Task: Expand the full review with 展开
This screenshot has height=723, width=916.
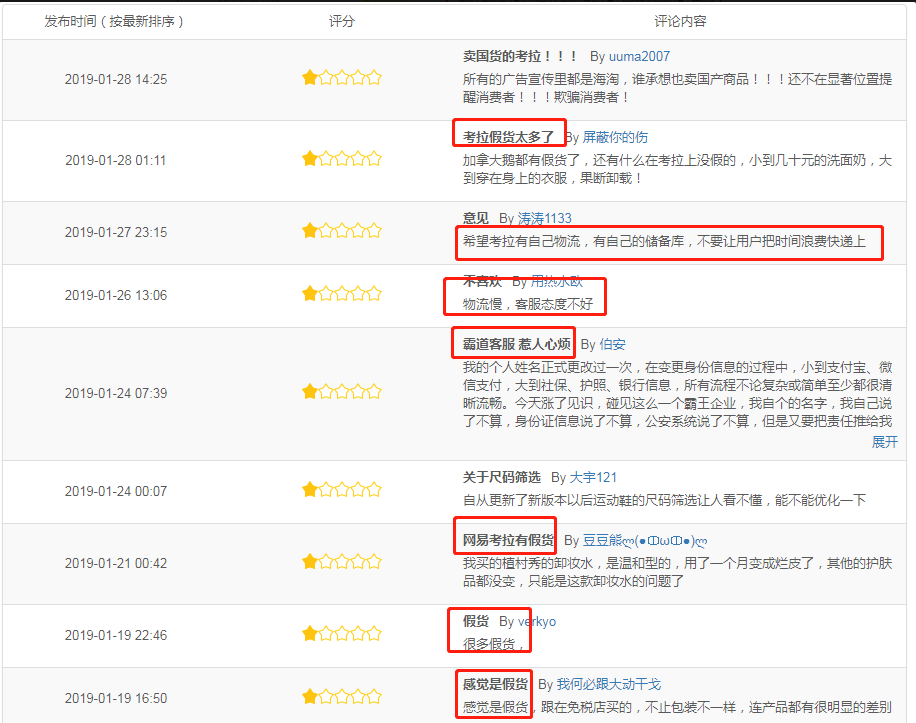Action: [884, 442]
